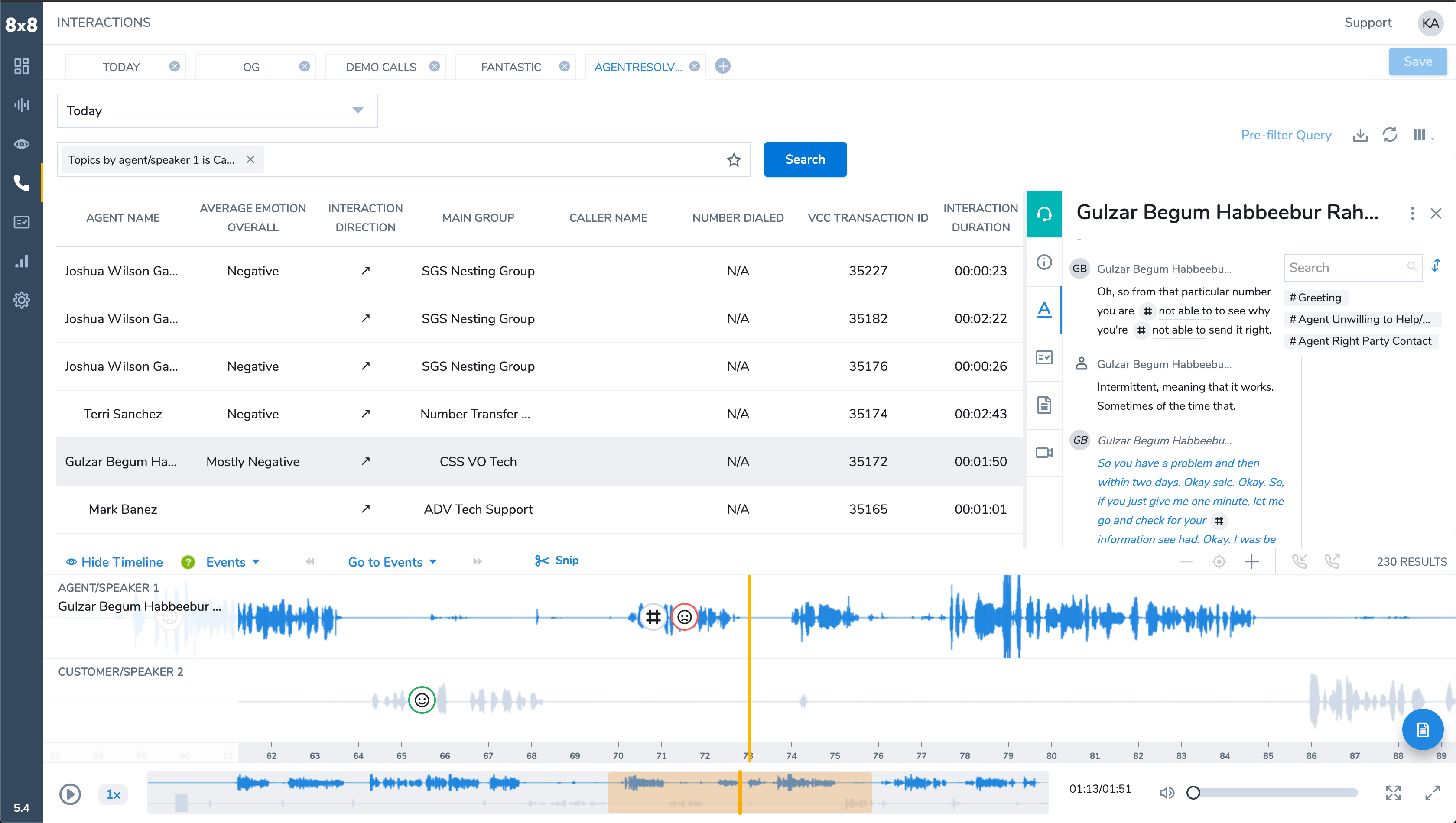Switch to the FANTASTIC tab
1456x823 pixels.
pos(511,67)
